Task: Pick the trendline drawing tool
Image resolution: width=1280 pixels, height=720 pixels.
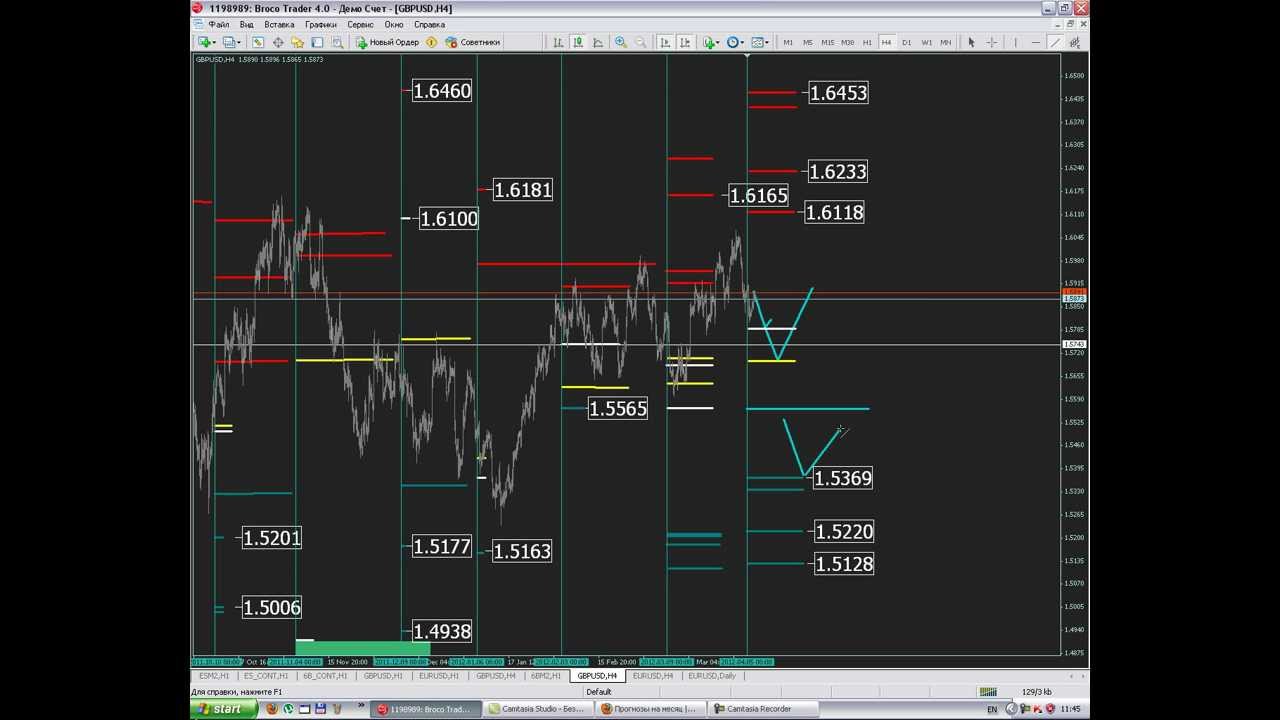Action: pyautogui.click(x=1055, y=42)
